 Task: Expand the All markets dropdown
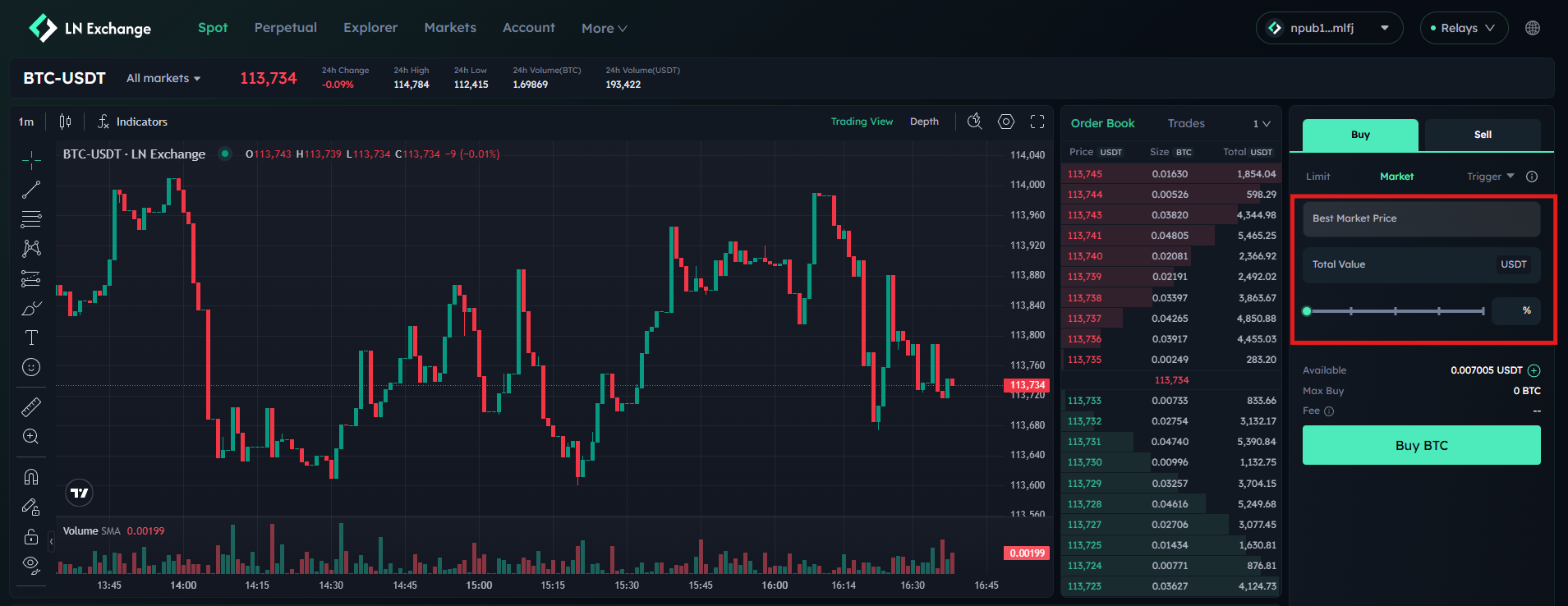tap(163, 78)
